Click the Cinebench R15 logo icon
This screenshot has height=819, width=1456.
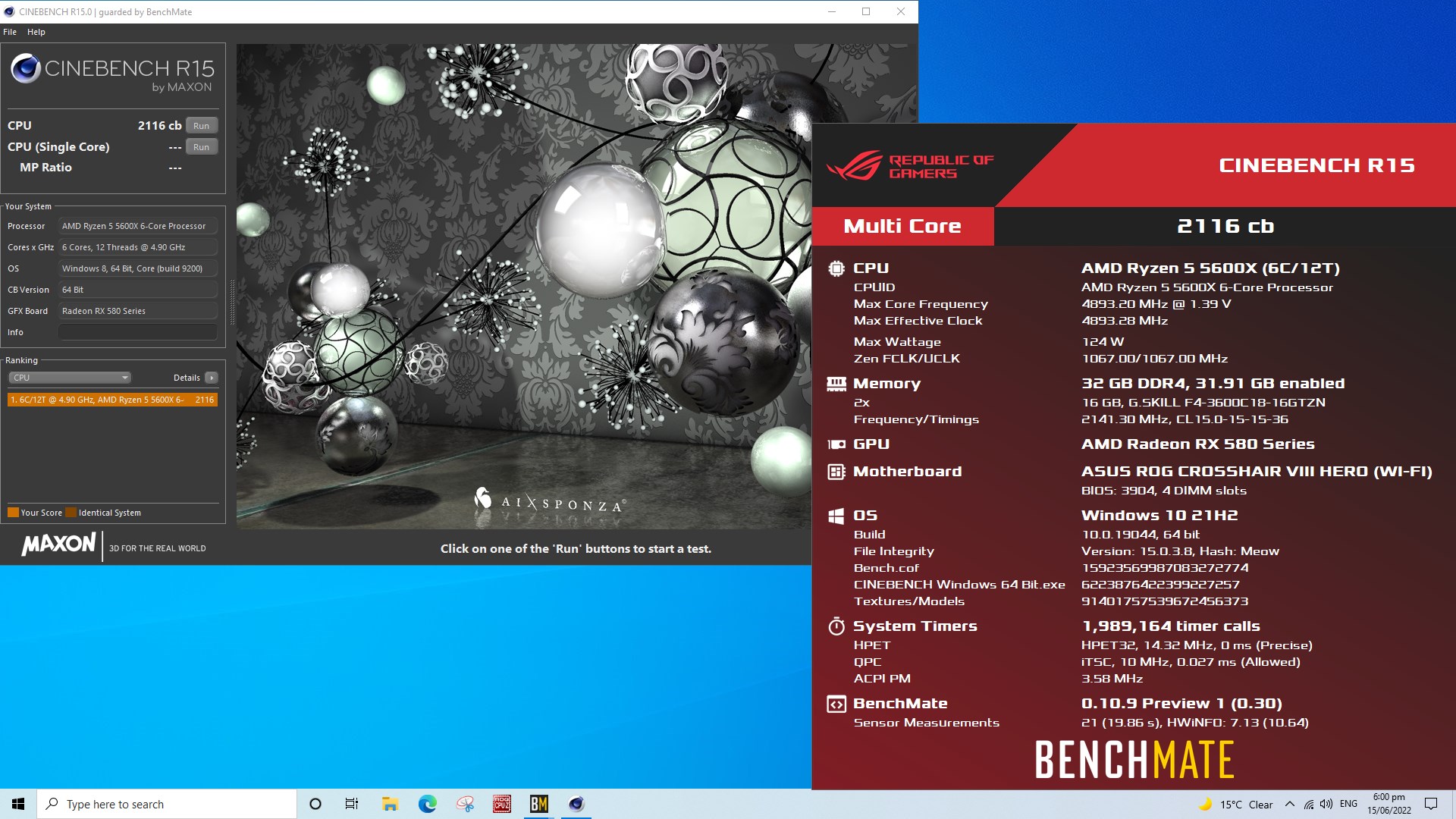click(26, 68)
